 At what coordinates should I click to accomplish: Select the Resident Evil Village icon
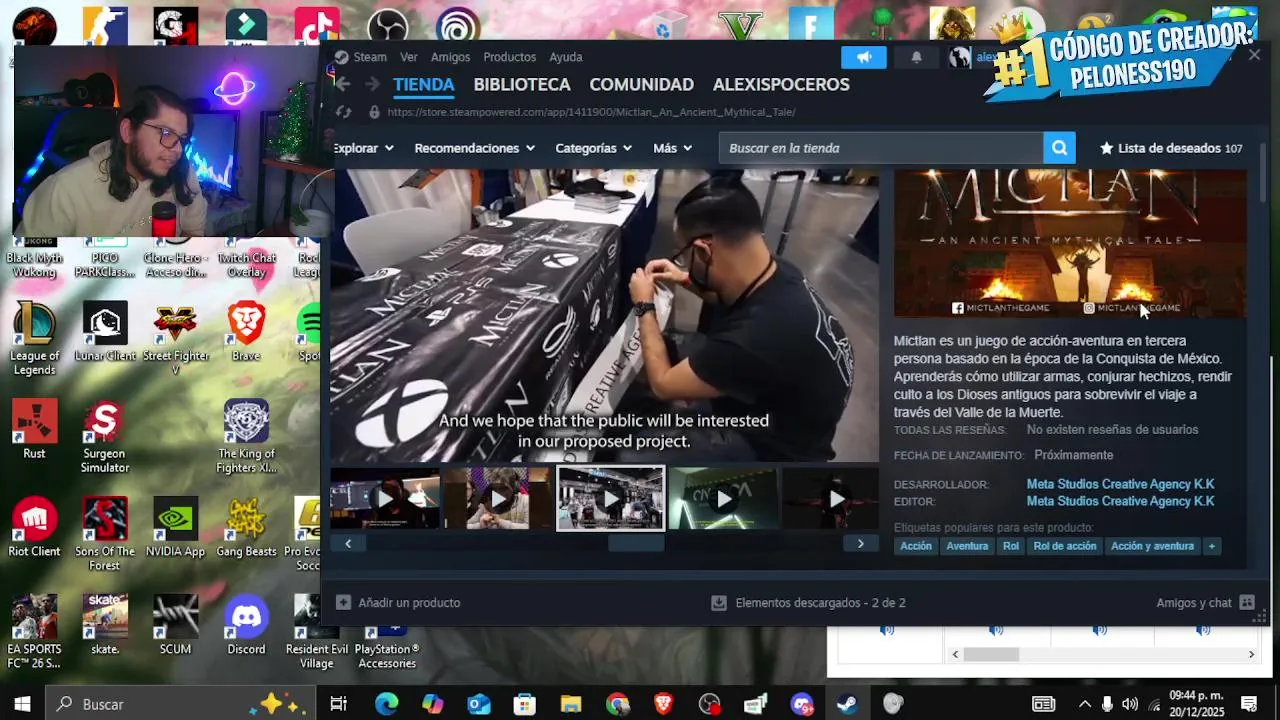pyautogui.click(x=316, y=633)
